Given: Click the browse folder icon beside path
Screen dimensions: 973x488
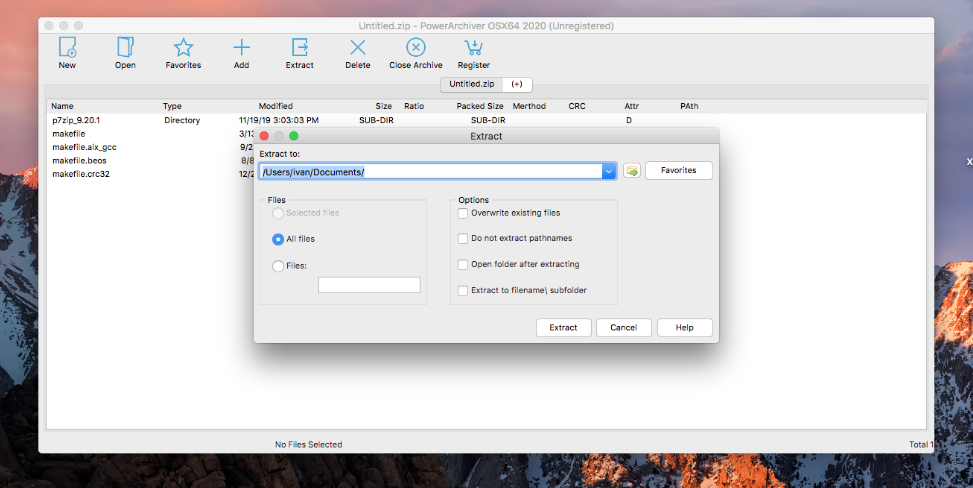Looking at the screenshot, I should click(x=632, y=171).
